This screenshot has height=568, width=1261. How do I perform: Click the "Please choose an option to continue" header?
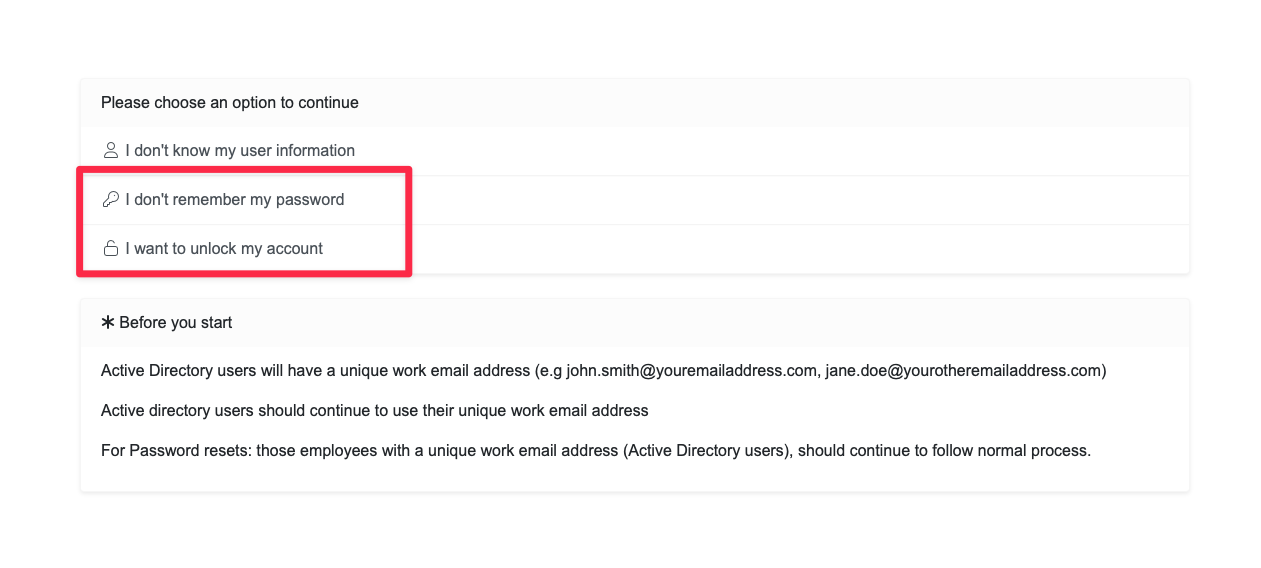pyautogui.click(x=230, y=102)
